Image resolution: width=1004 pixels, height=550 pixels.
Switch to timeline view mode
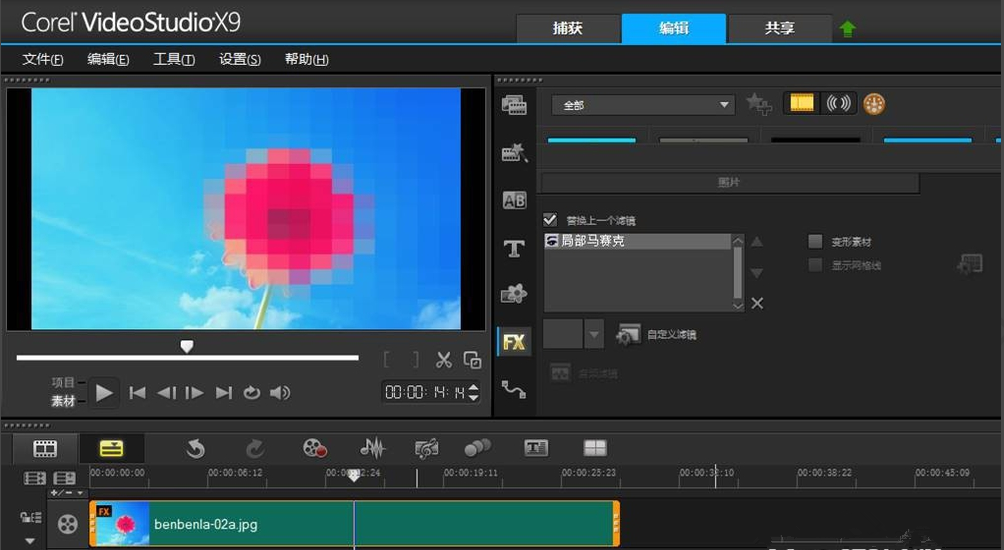110,448
